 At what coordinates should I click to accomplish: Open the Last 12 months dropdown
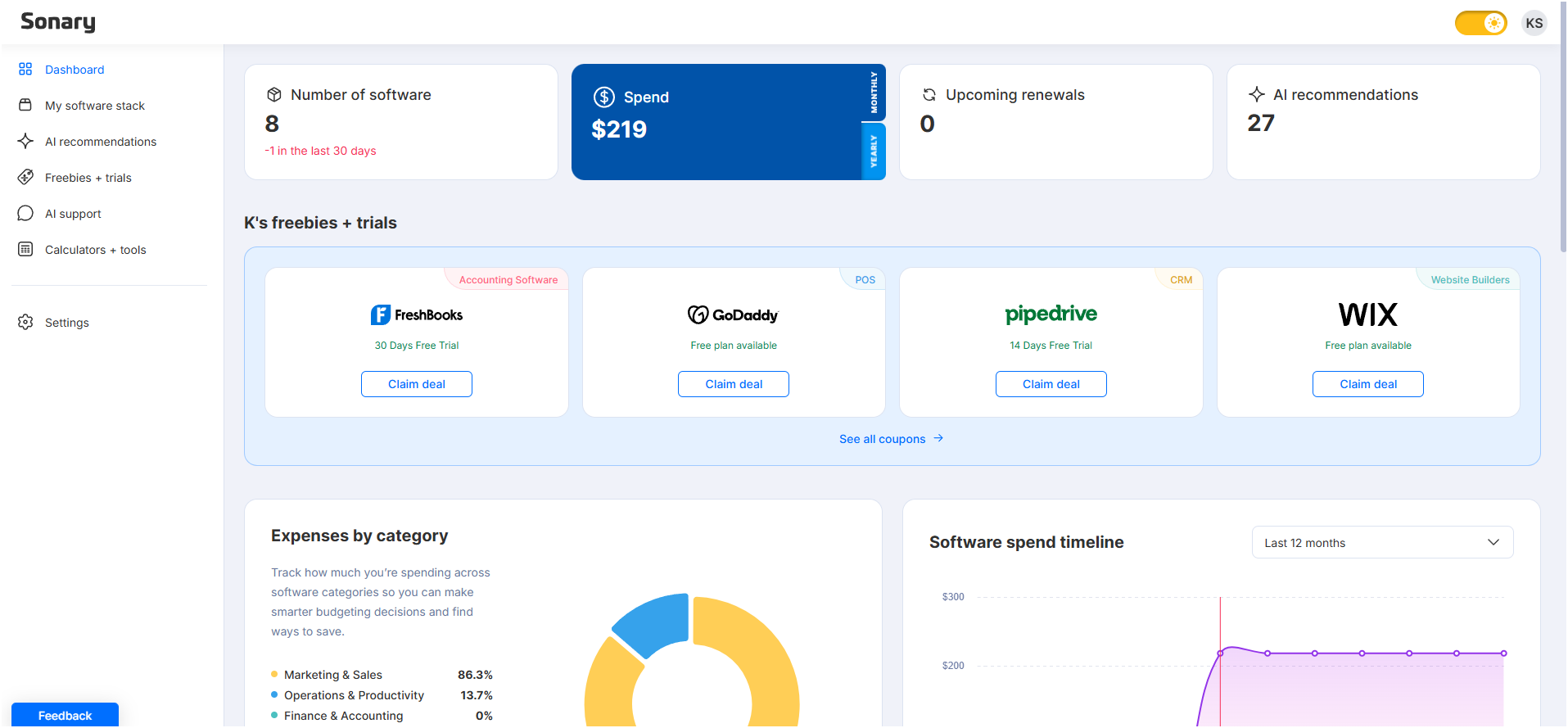[1381, 543]
